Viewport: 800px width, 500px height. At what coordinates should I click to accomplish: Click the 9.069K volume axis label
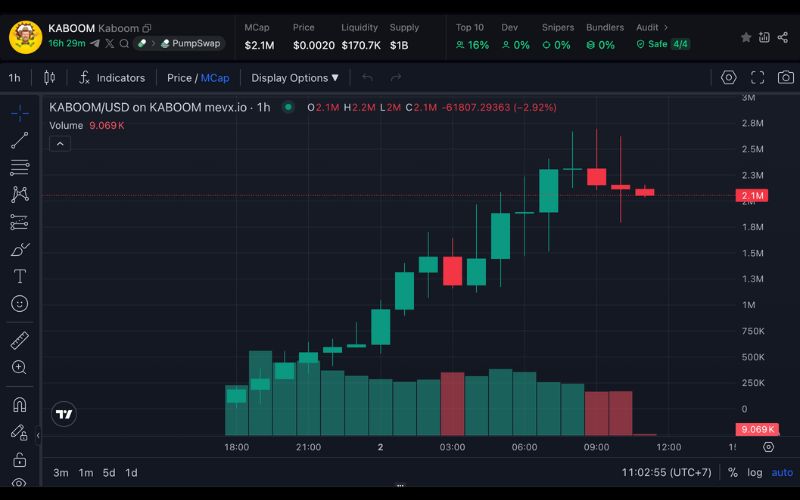coord(757,429)
